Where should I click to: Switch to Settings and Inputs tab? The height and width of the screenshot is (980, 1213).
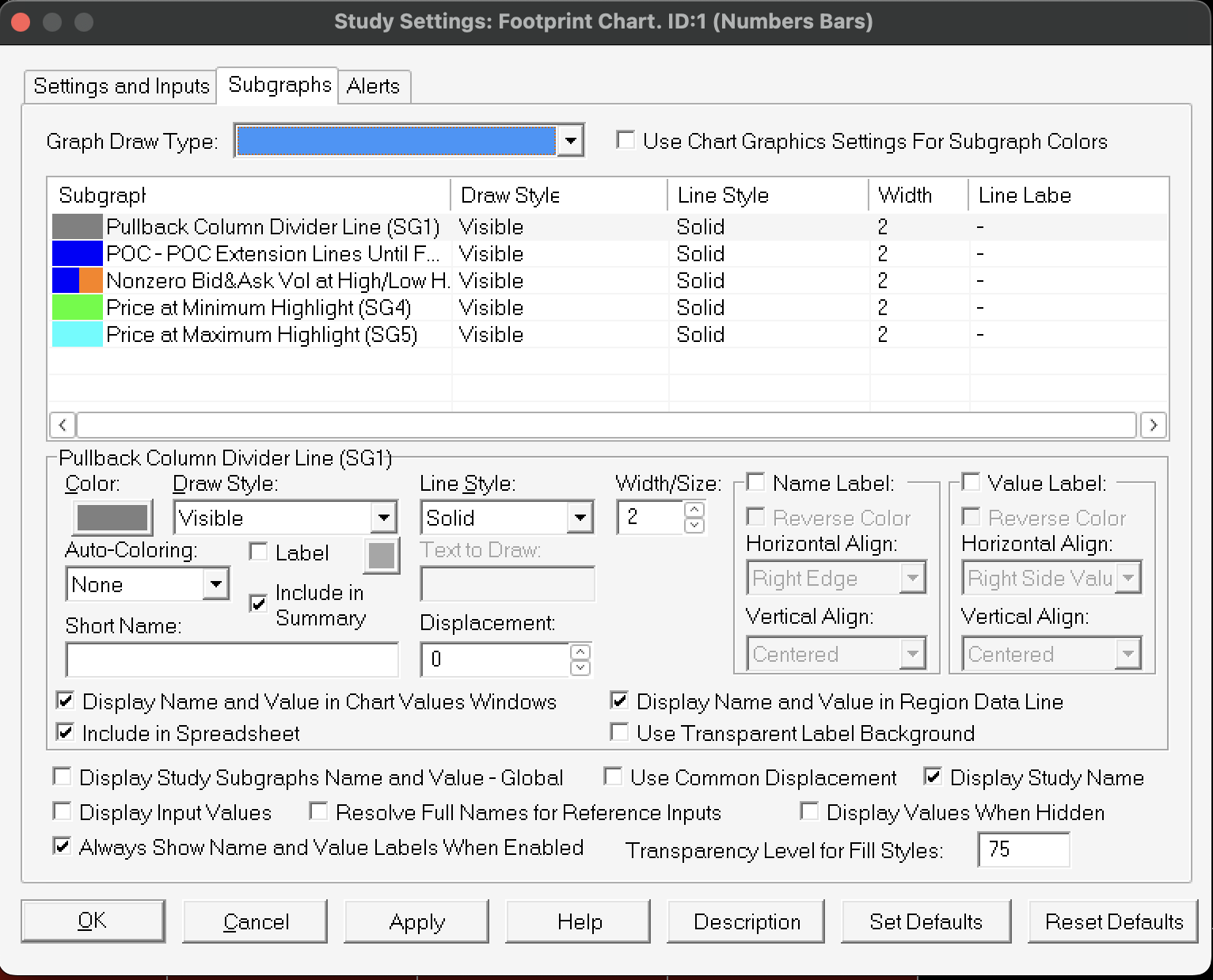121,86
